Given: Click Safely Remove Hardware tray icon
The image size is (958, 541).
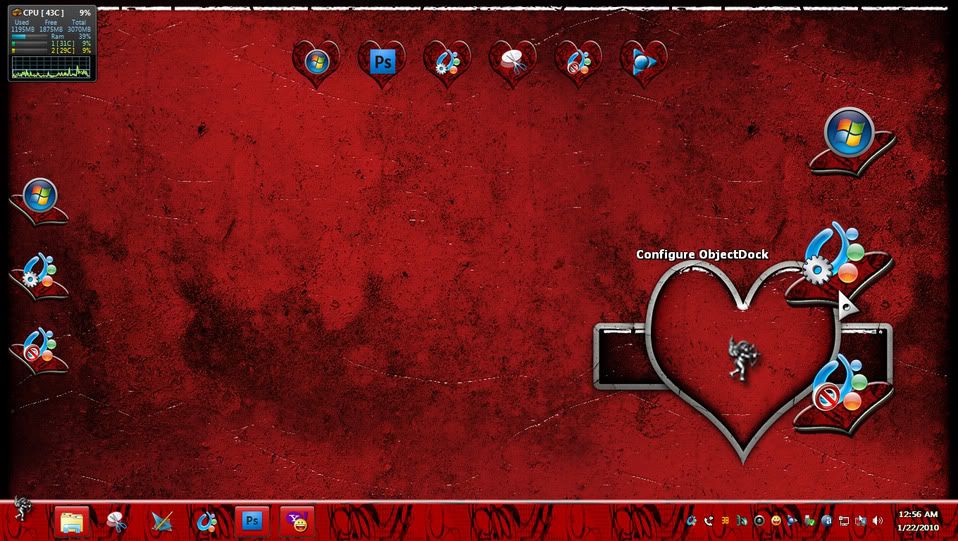Looking at the screenshot, I should [x=810, y=521].
